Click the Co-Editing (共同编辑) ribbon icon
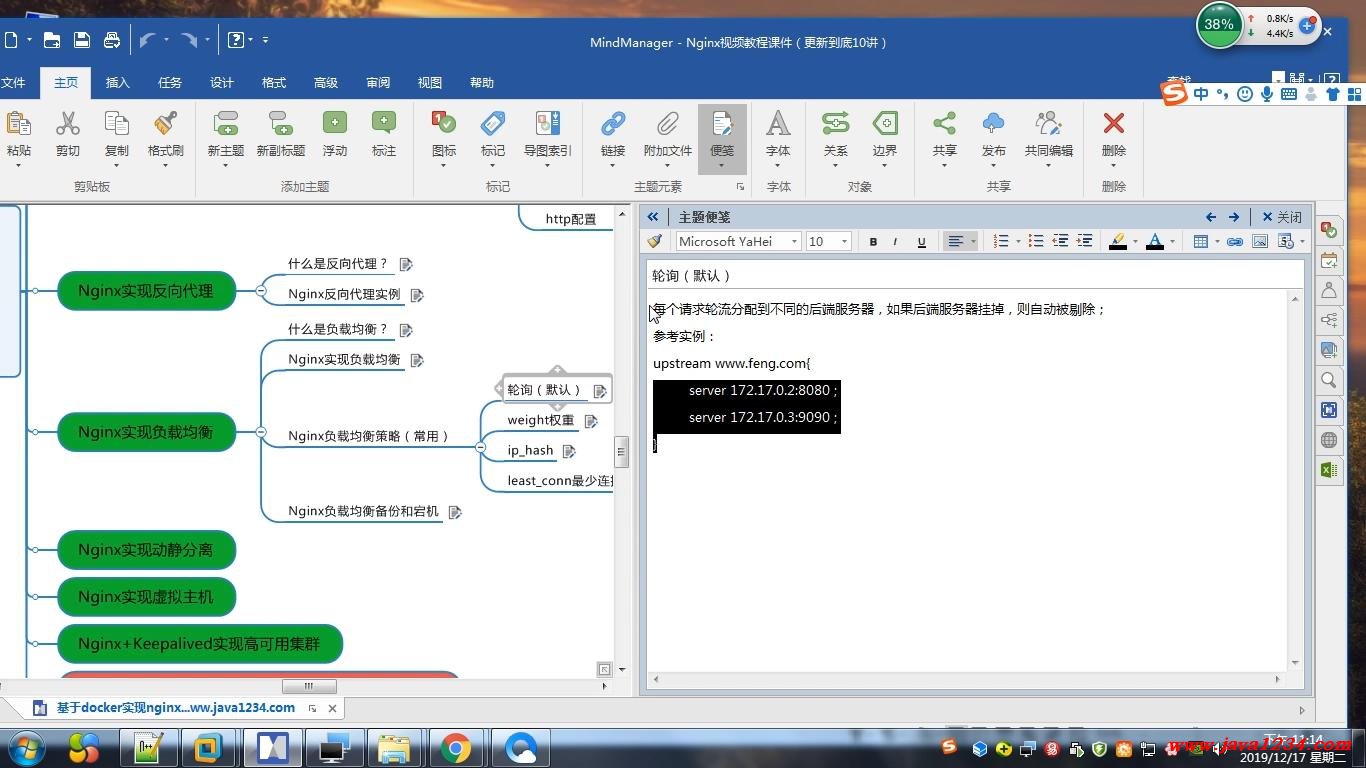This screenshot has height=768, width=1366. [x=1048, y=124]
